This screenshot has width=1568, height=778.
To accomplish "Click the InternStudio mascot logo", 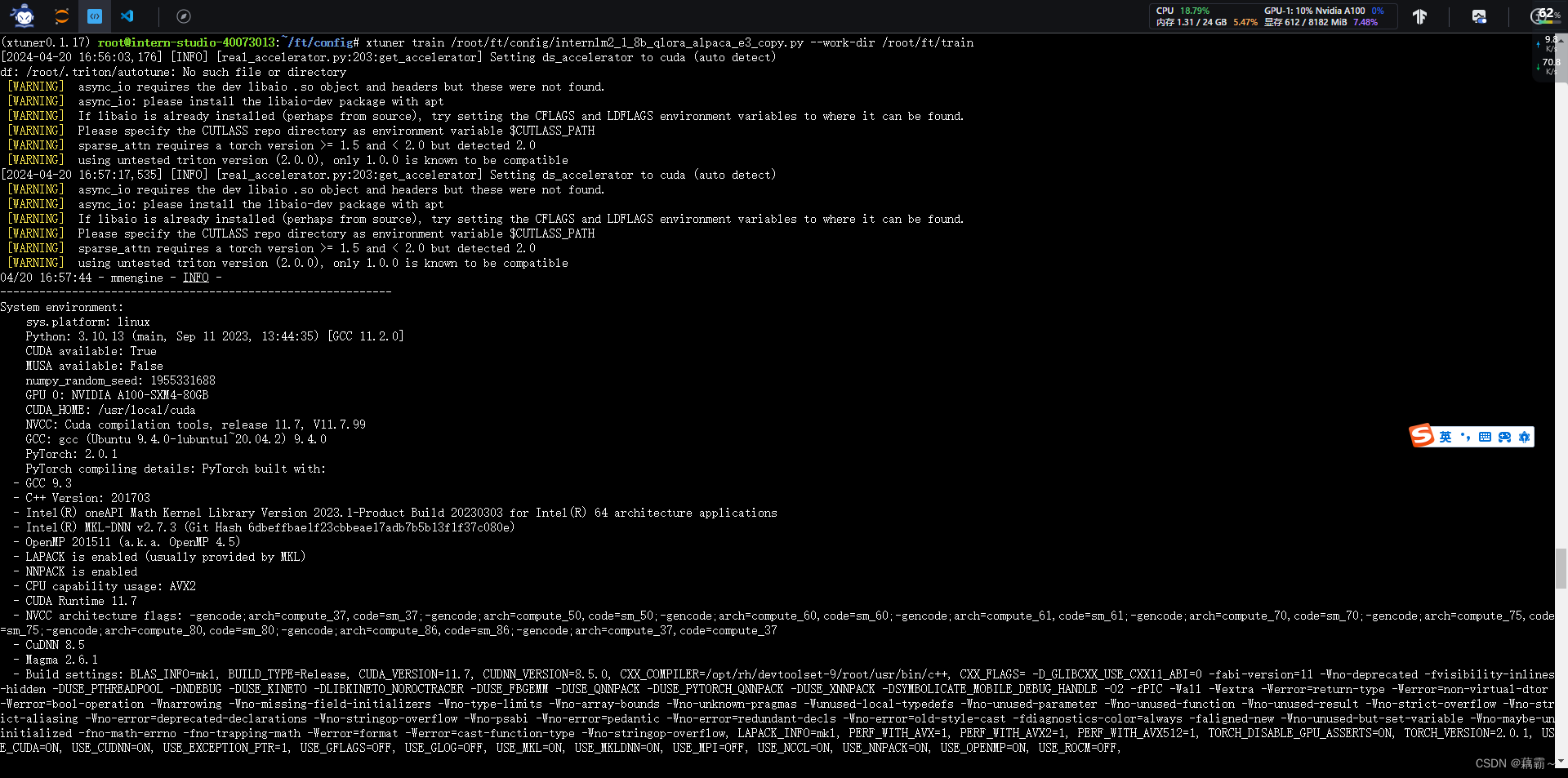I will (24, 16).
